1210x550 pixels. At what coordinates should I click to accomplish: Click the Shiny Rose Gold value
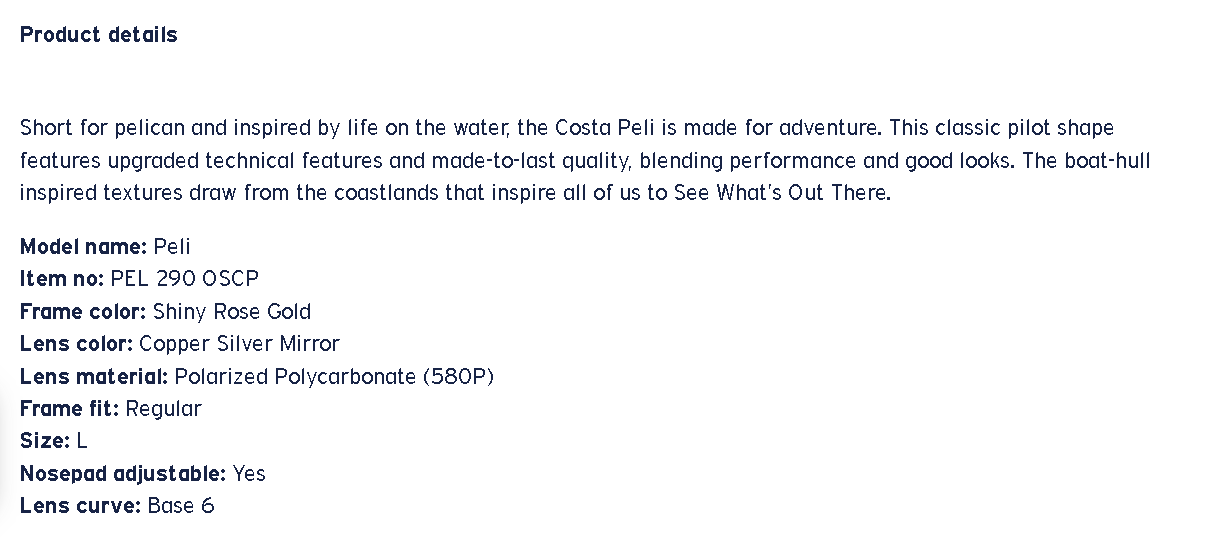coord(232,312)
